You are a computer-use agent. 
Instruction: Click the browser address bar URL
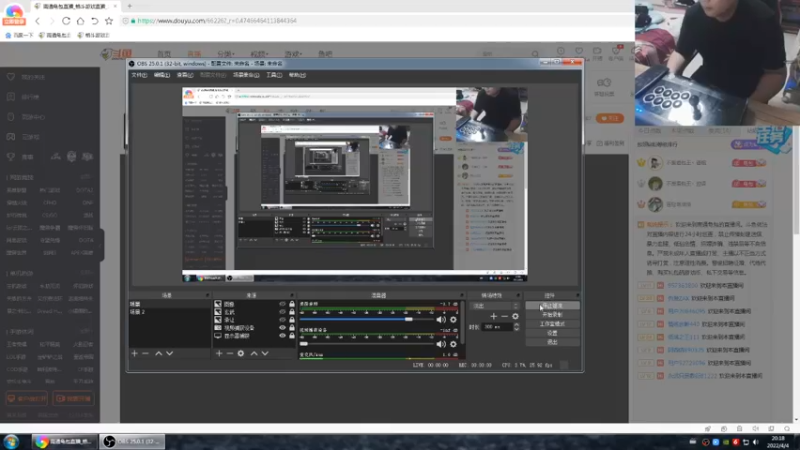(x=217, y=21)
